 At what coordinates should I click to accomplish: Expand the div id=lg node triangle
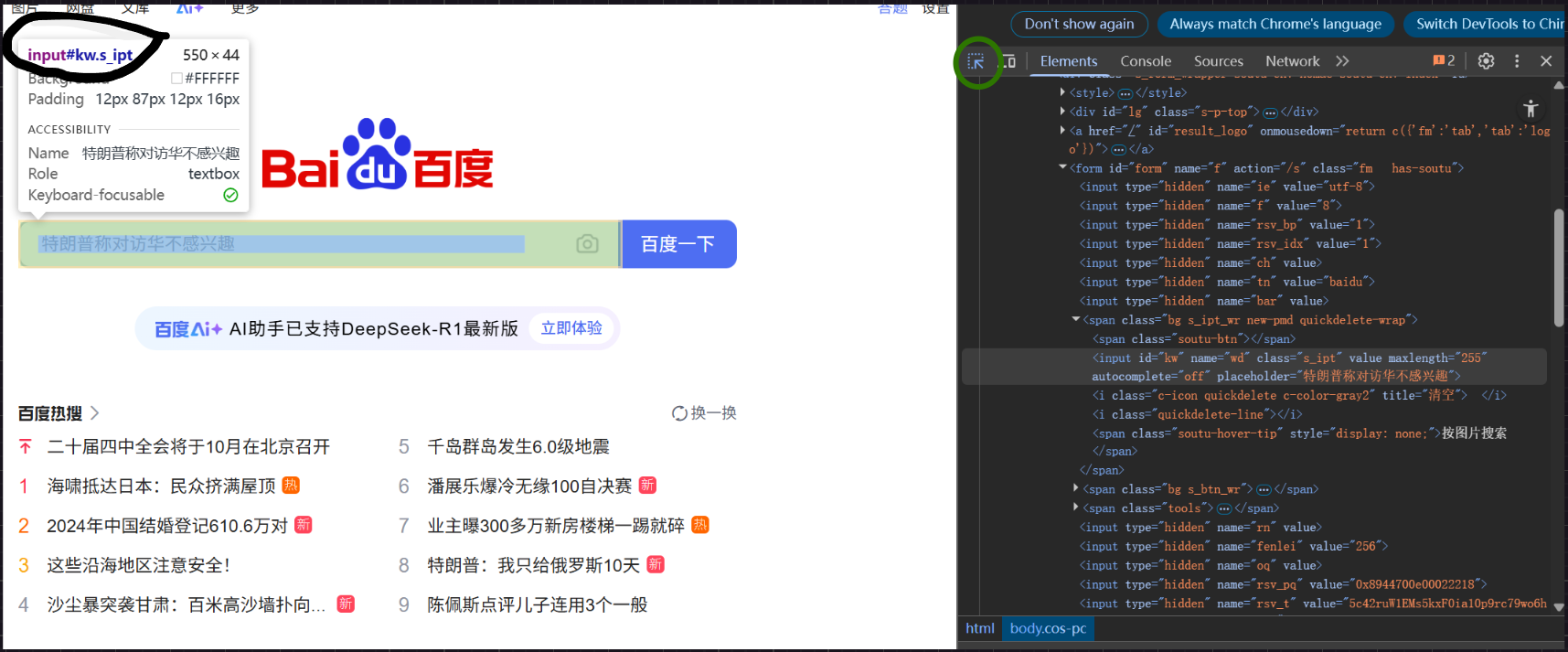(x=1062, y=112)
